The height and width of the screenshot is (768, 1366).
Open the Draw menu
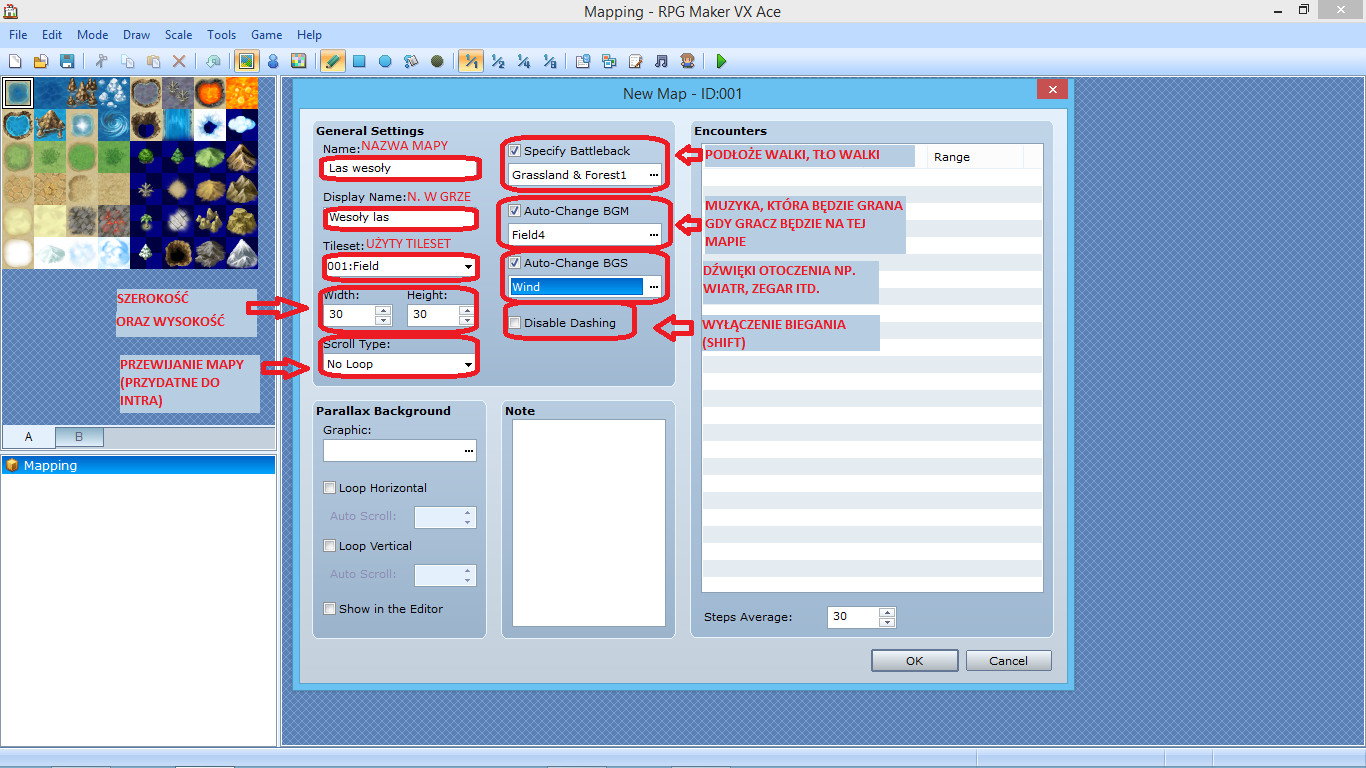pos(136,35)
